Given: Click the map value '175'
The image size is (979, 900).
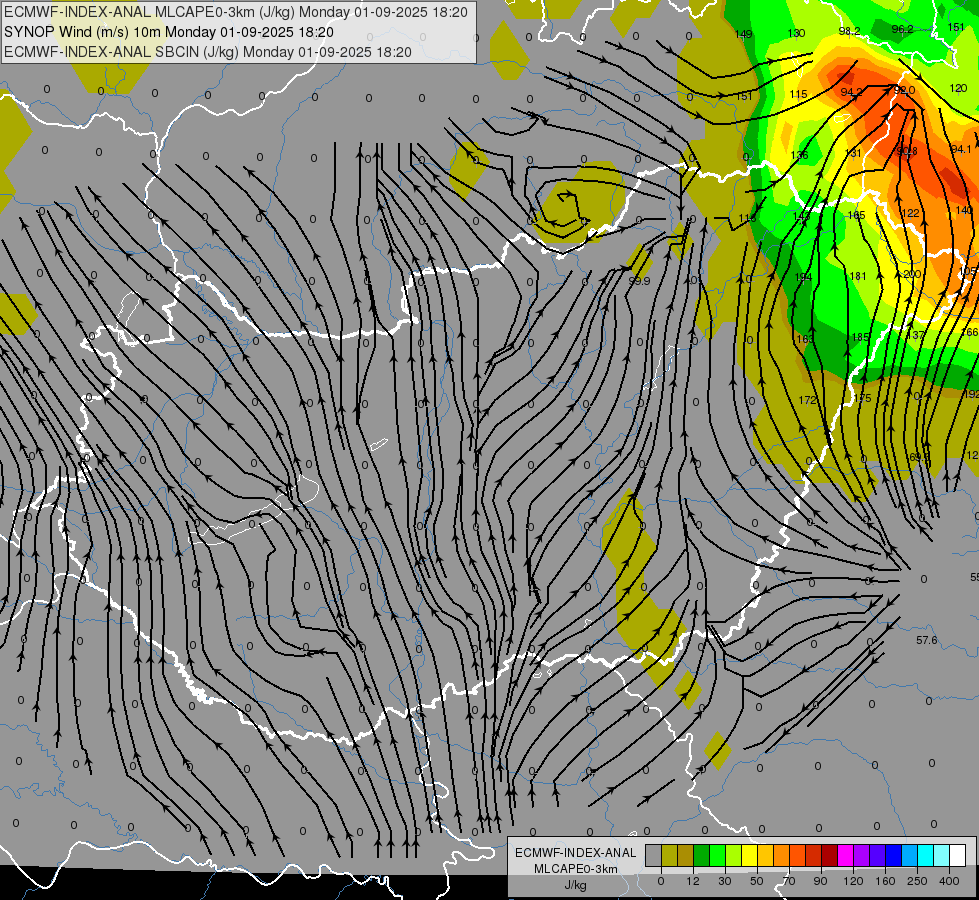Looking at the screenshot, I should tap(862, 398).
